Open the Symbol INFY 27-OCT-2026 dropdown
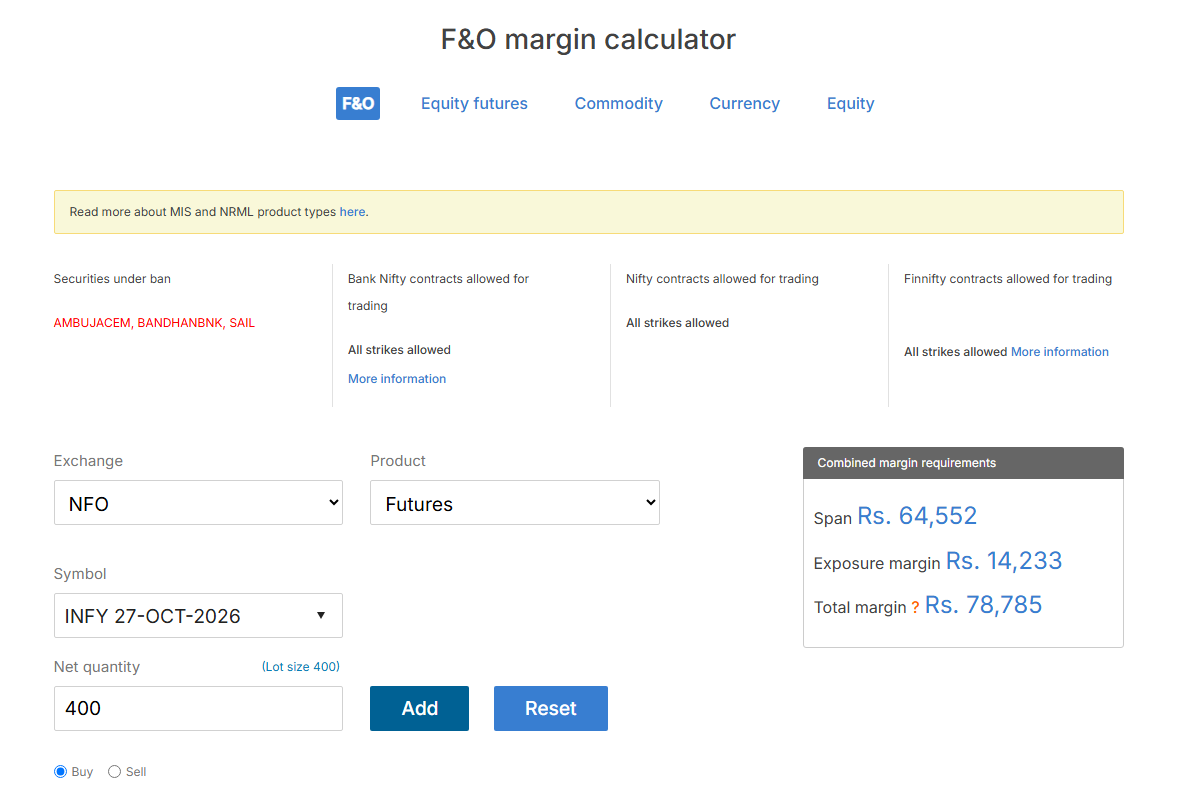Image resolution: width=1180 pixels, height=789 pixels. [x=198, y=615]
